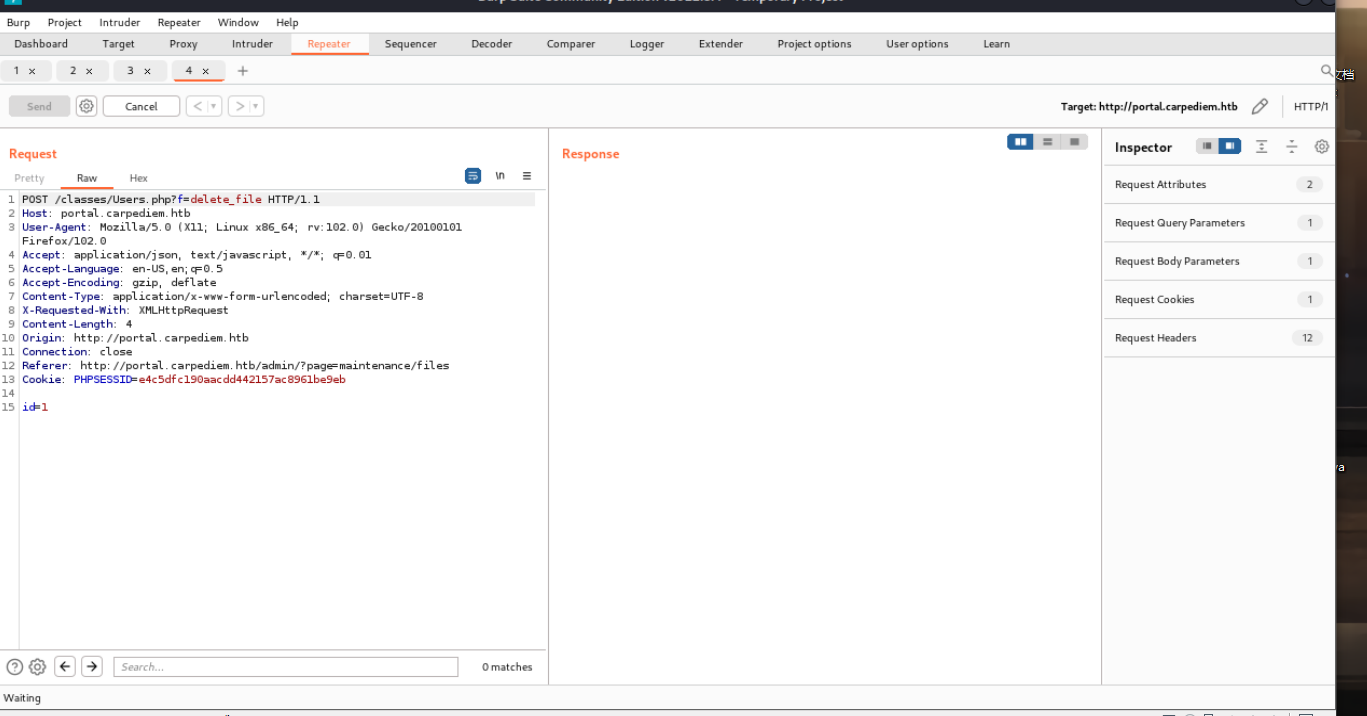Expand Request Query Parameters section

1218,223
